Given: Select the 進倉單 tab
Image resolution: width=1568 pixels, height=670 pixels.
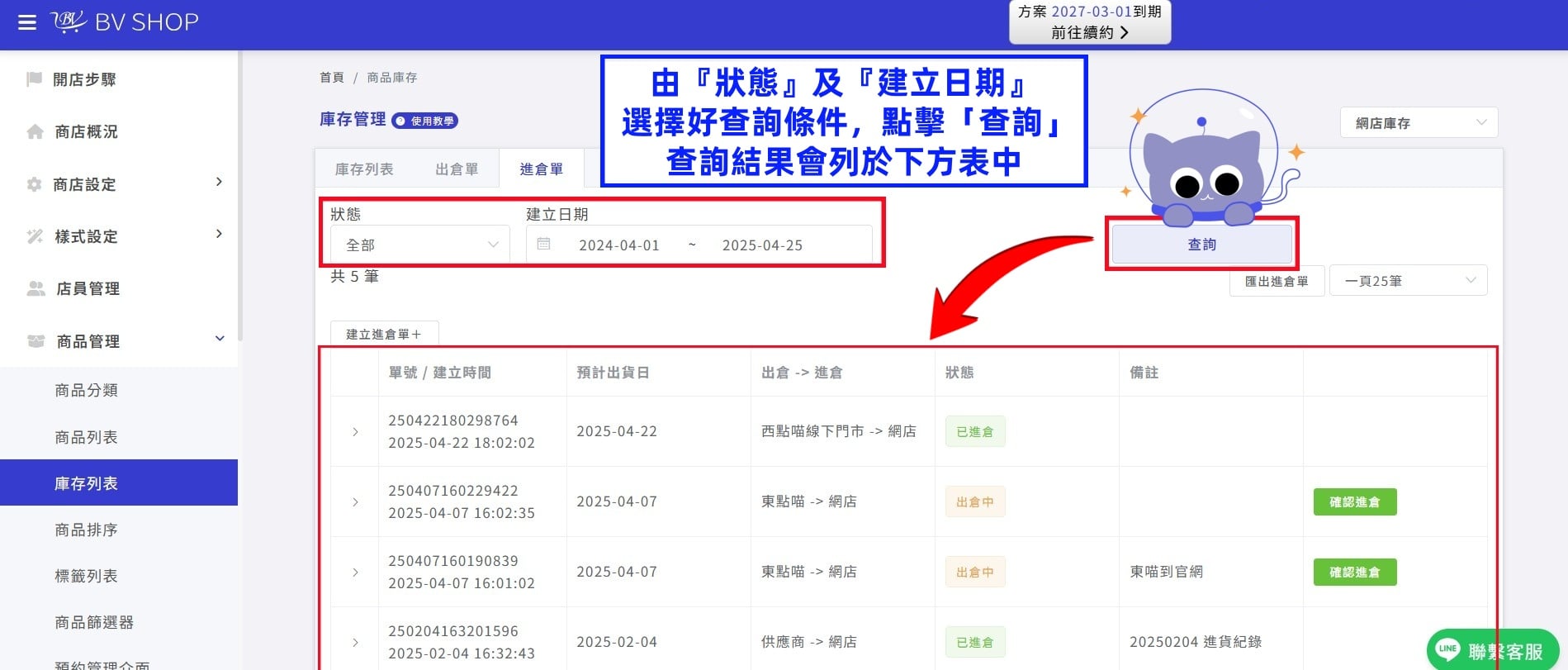Looking at the screenshot, I should 542,169.
